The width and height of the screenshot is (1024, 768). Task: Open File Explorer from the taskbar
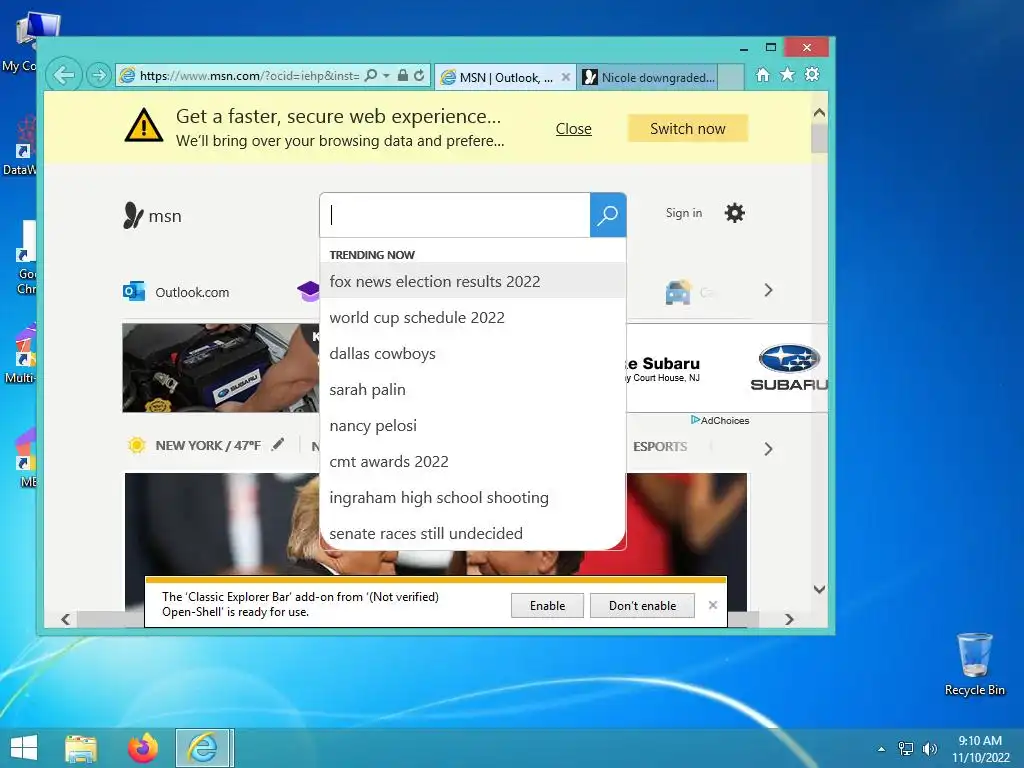tap(81, 748)
